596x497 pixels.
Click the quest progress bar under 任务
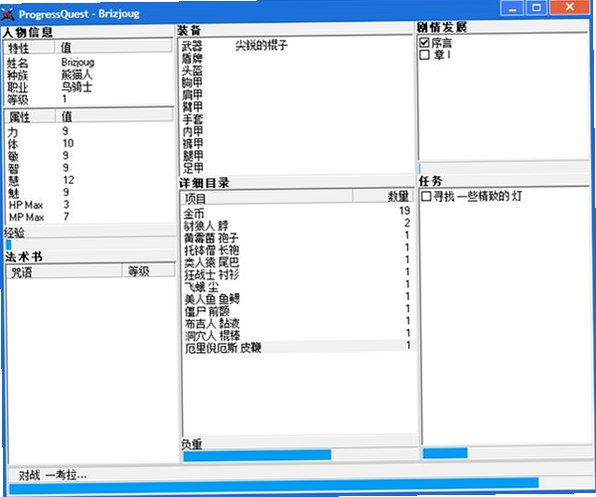507,453
